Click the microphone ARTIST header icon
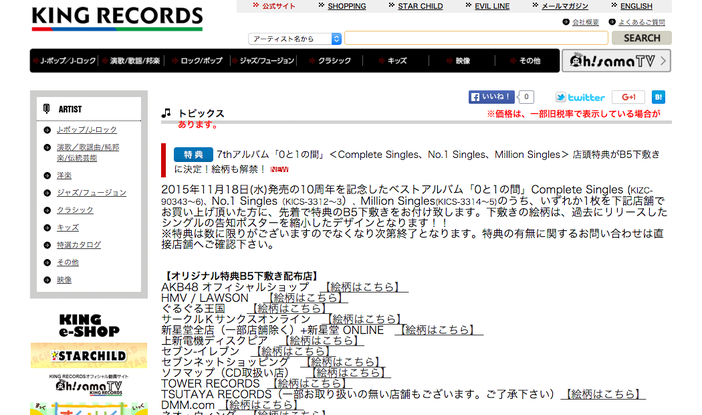Screen dimensions: 702x415 [47, 109]
